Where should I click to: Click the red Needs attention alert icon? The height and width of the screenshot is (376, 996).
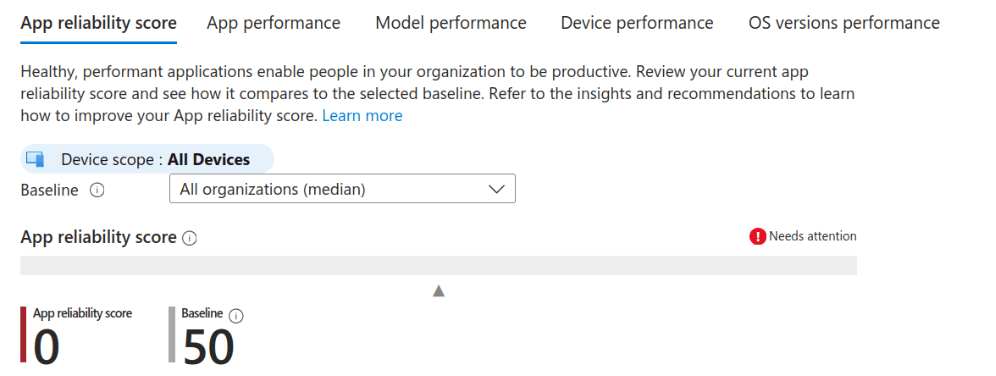(x=757, y=237)
